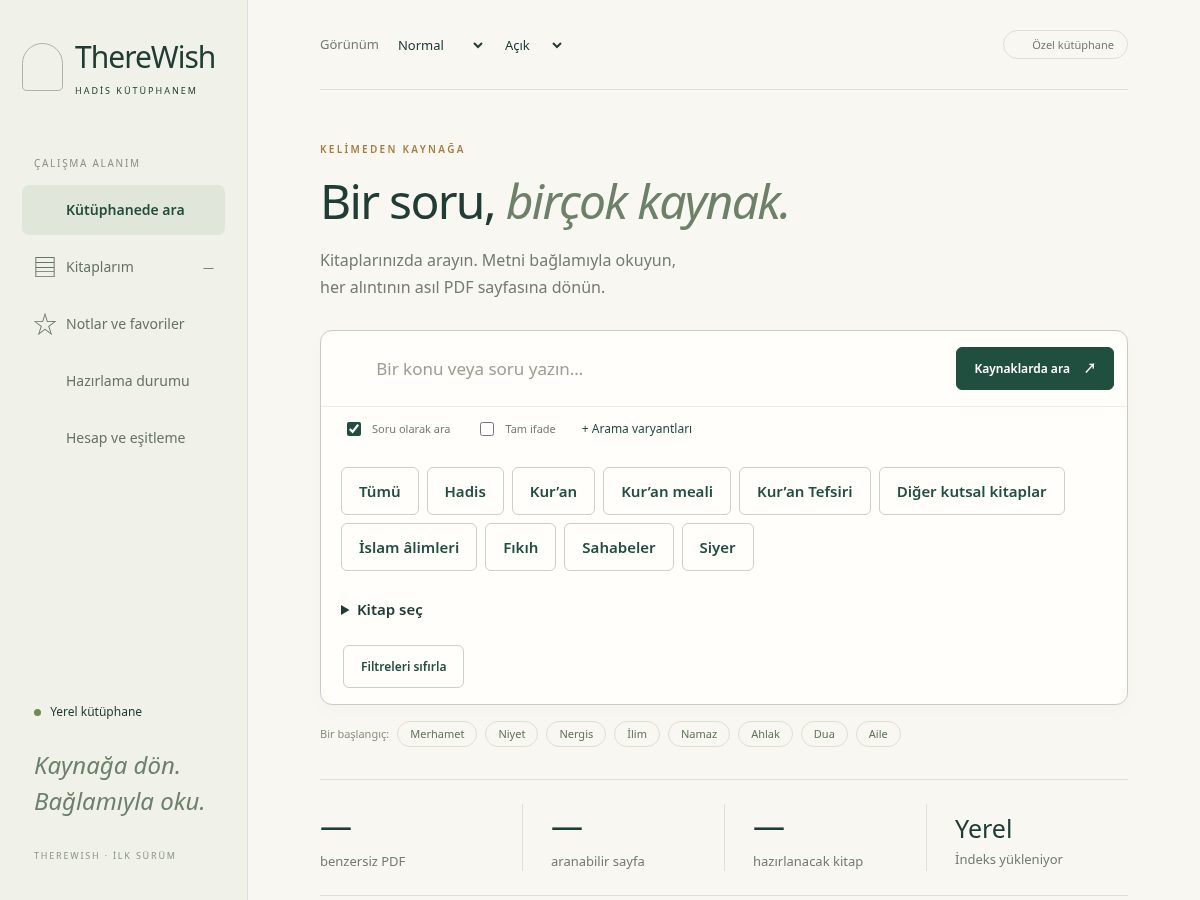The height and width of the screenshot is (900, 1200).
Task: Click the Kaynaklarda ara button
Action: point(1035,368)
